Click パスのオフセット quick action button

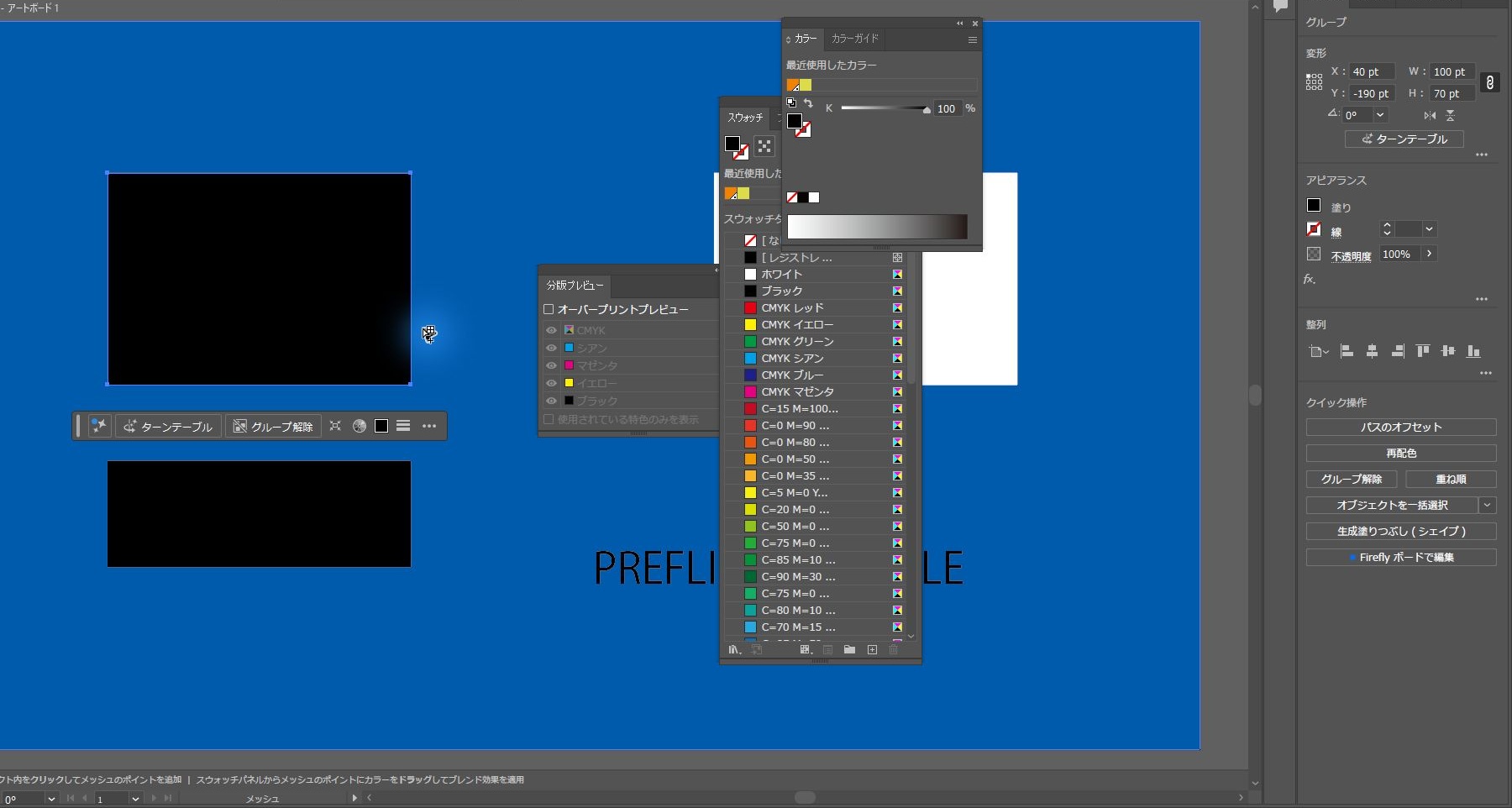pos(1400,427)
